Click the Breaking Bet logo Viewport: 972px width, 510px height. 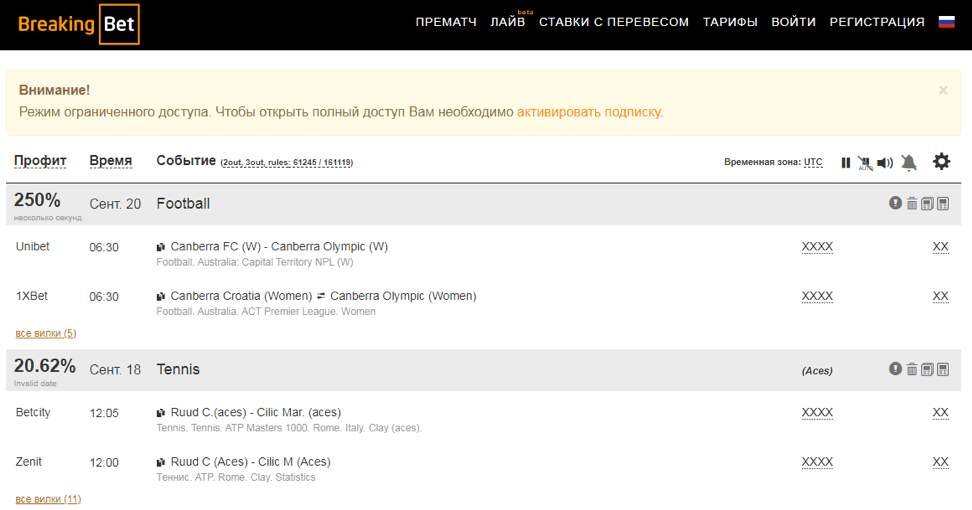point(79,24)
